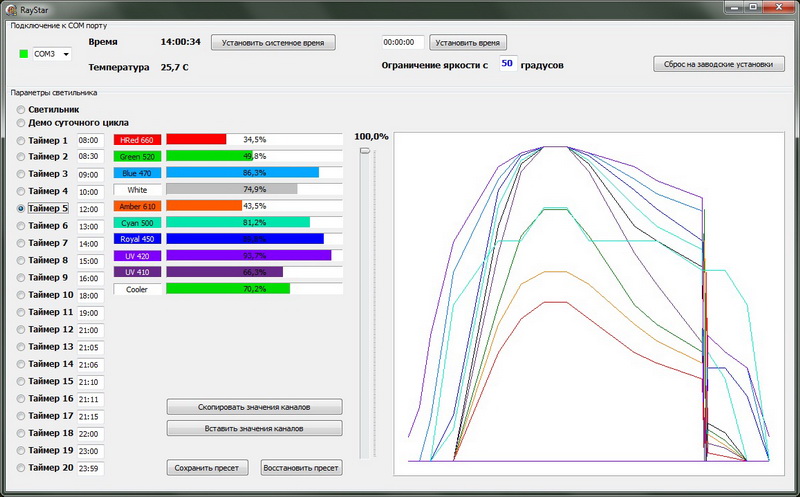Screen dimensions: 800x497
Task: Click the RayStar app icon in title bar
Action: pos(10,8)
